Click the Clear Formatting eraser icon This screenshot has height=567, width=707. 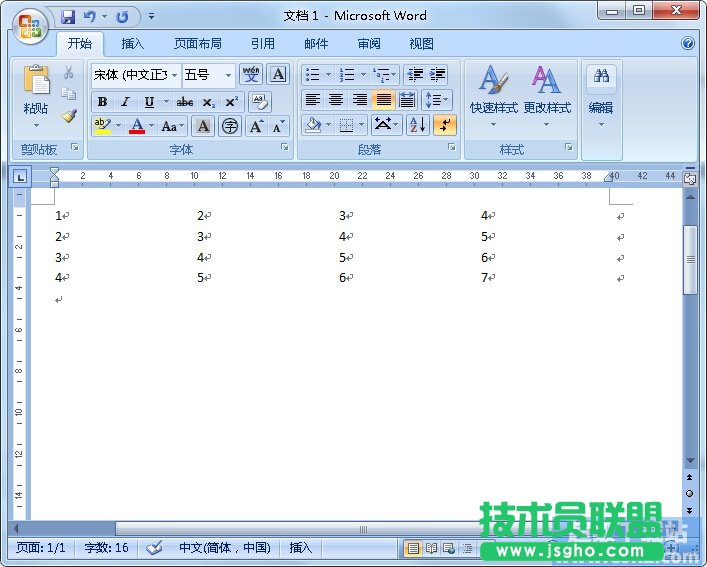(x=259, y=101)
